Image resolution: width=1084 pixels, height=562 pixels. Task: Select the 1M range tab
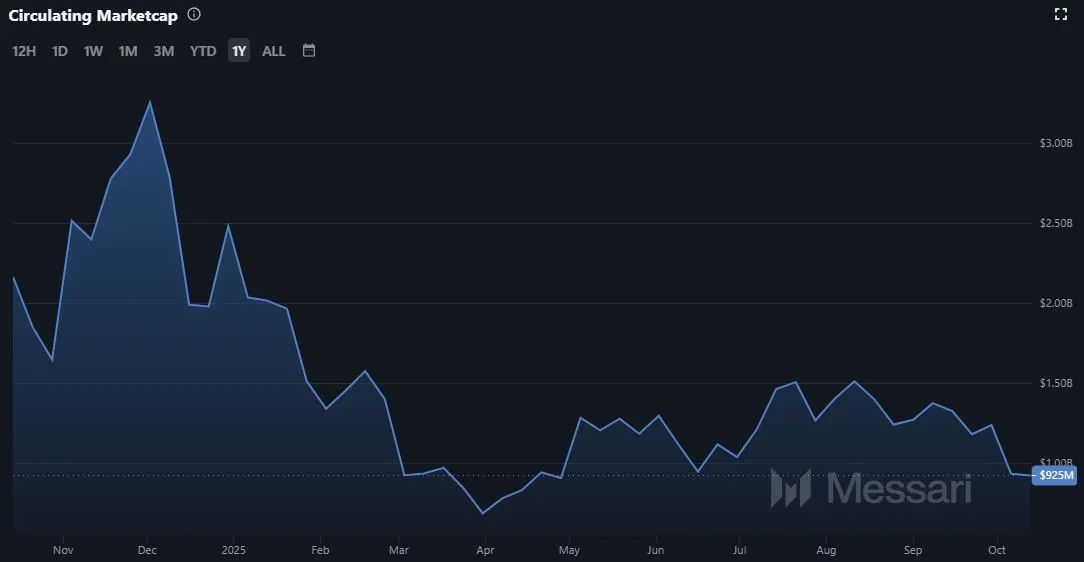[128, 51]
